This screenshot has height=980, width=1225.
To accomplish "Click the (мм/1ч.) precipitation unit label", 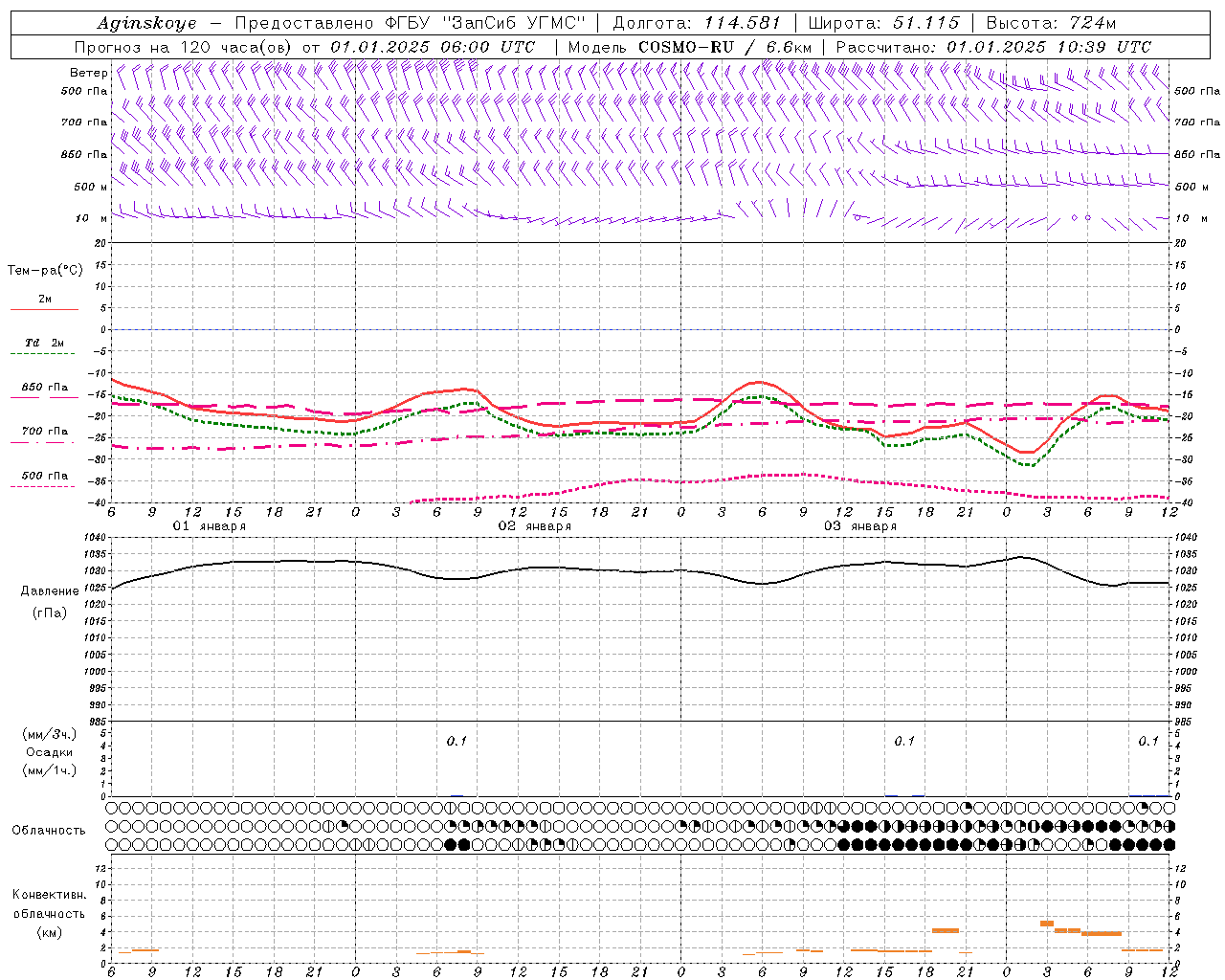I will click(x=50, y=770).
